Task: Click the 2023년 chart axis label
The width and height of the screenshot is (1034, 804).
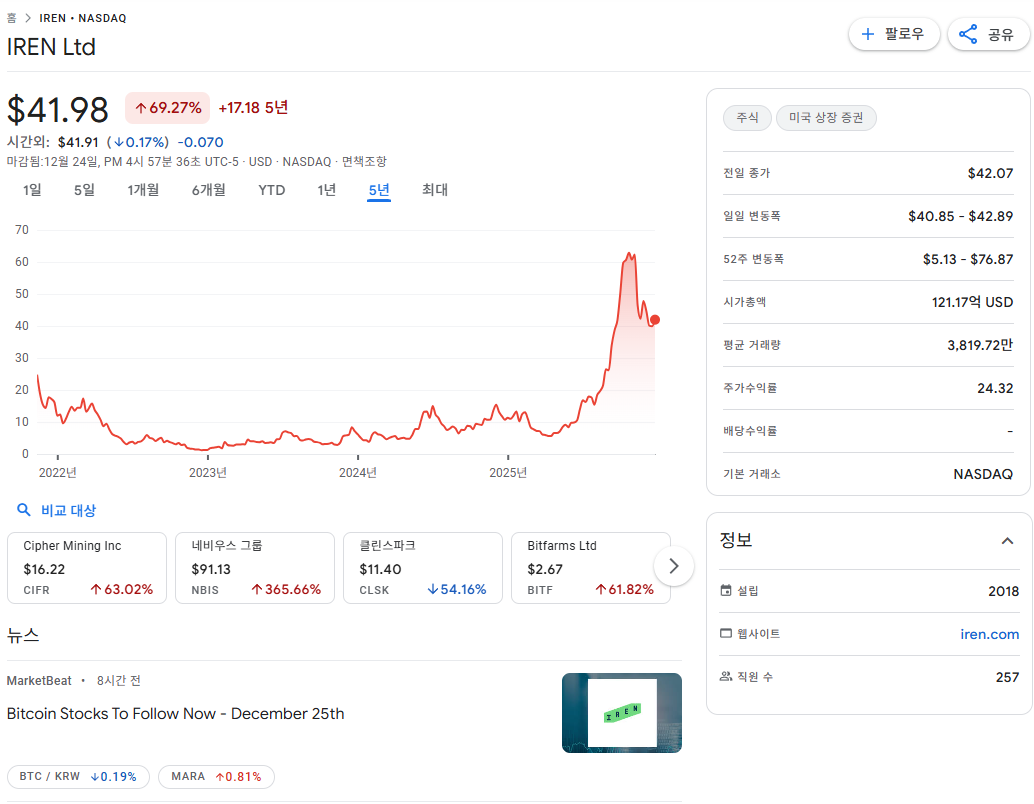Action: 208,472
